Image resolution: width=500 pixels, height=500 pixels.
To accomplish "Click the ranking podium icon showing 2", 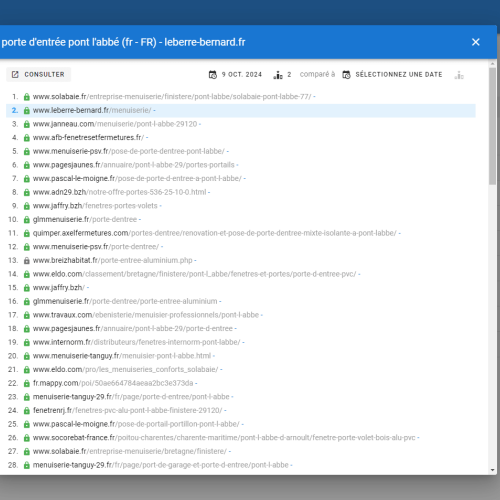I will [278, 75].
